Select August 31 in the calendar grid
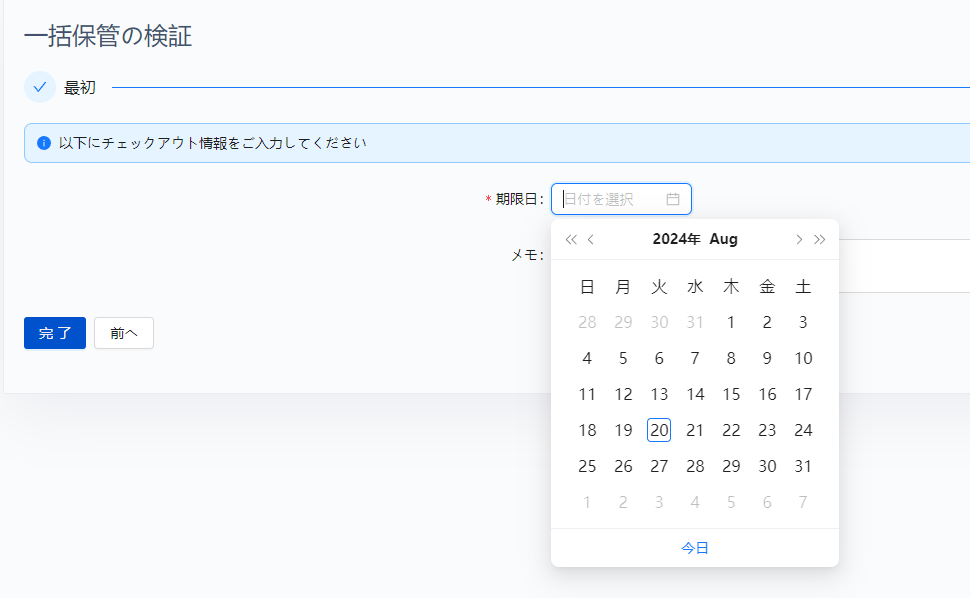Viewport: 970px width, 598px height. point(803,466)
